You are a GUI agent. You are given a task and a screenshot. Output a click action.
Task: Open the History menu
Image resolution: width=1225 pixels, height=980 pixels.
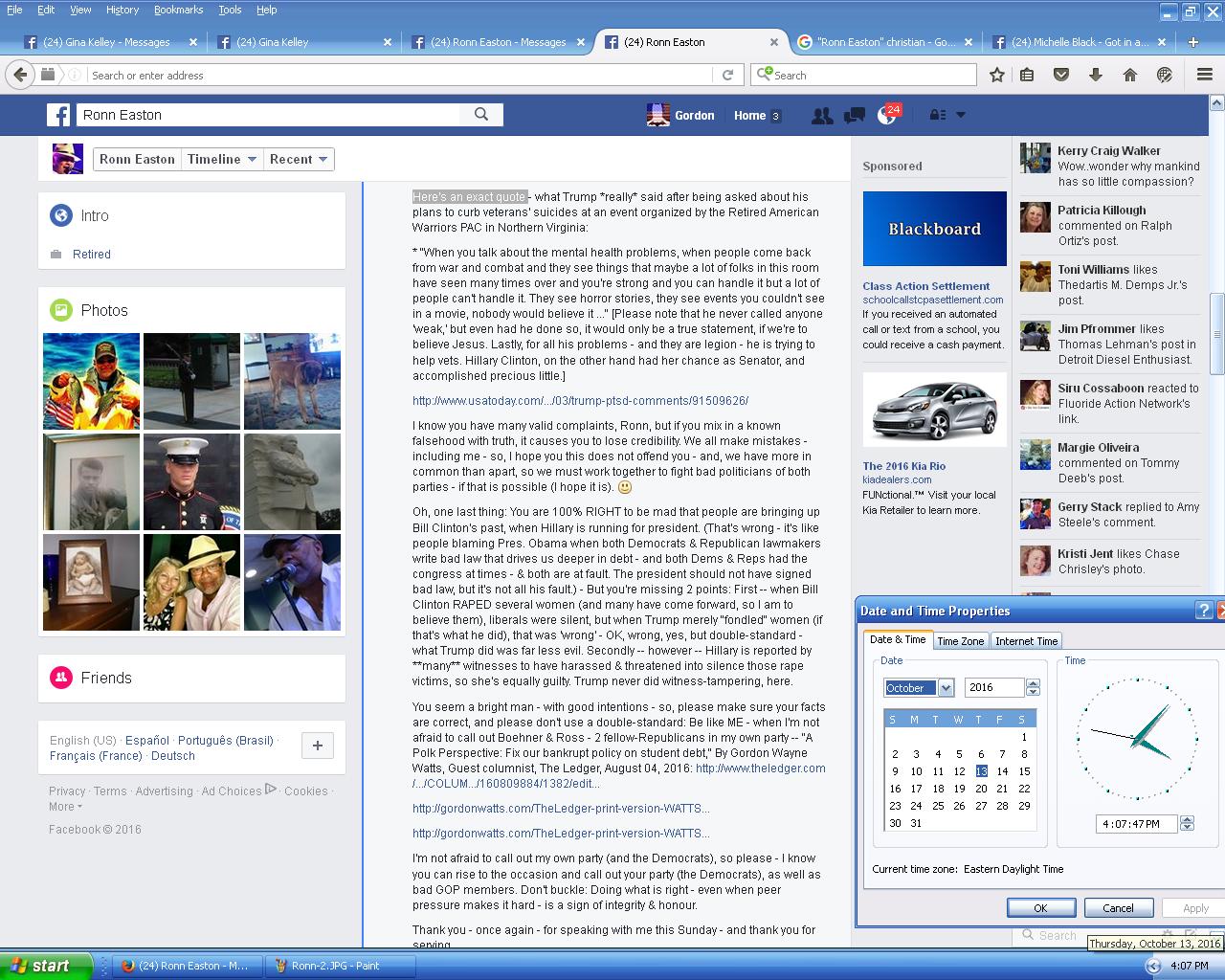coord(122,10)
